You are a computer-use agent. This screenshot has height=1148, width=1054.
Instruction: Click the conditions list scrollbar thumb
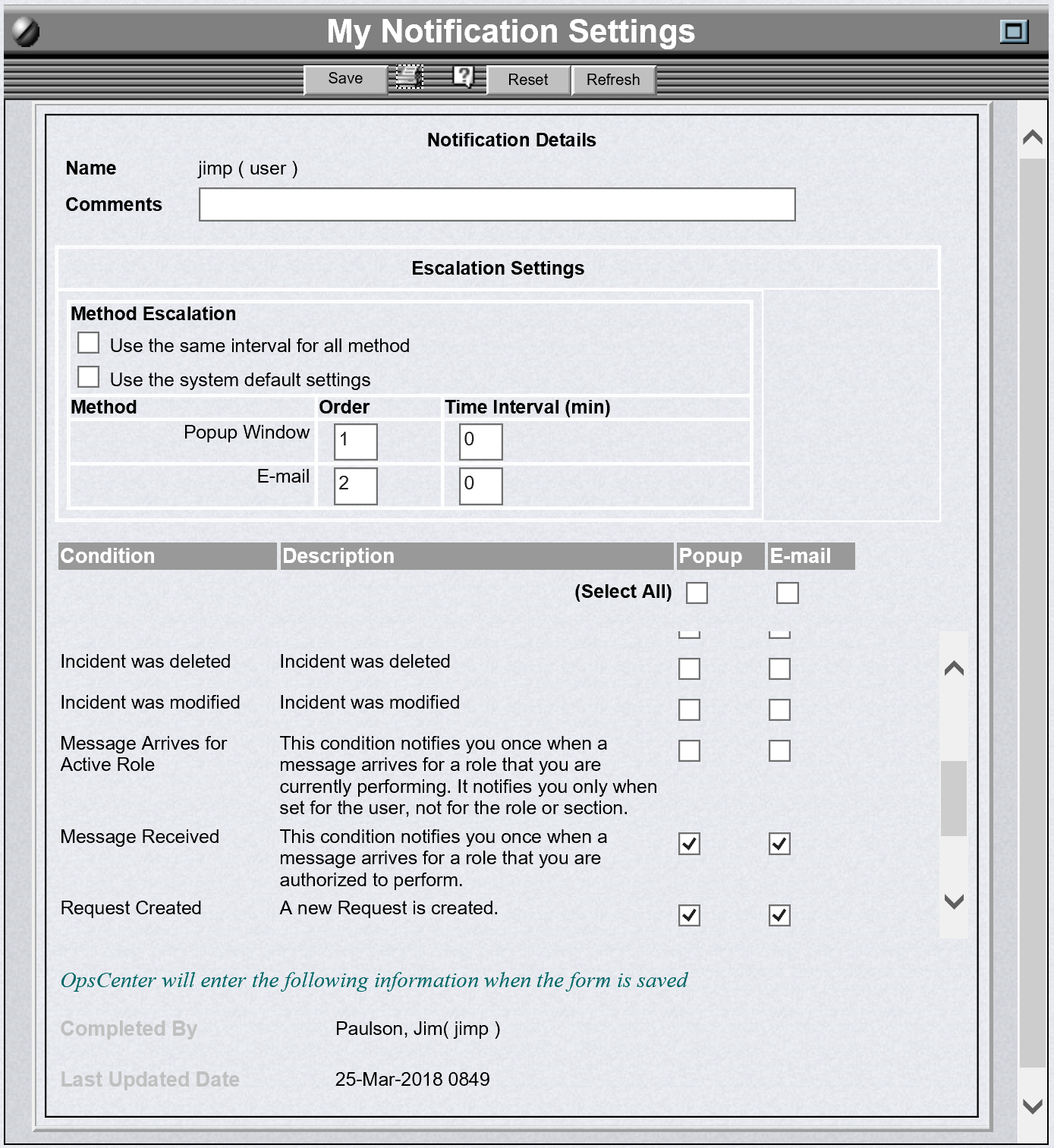click(954, 797)
